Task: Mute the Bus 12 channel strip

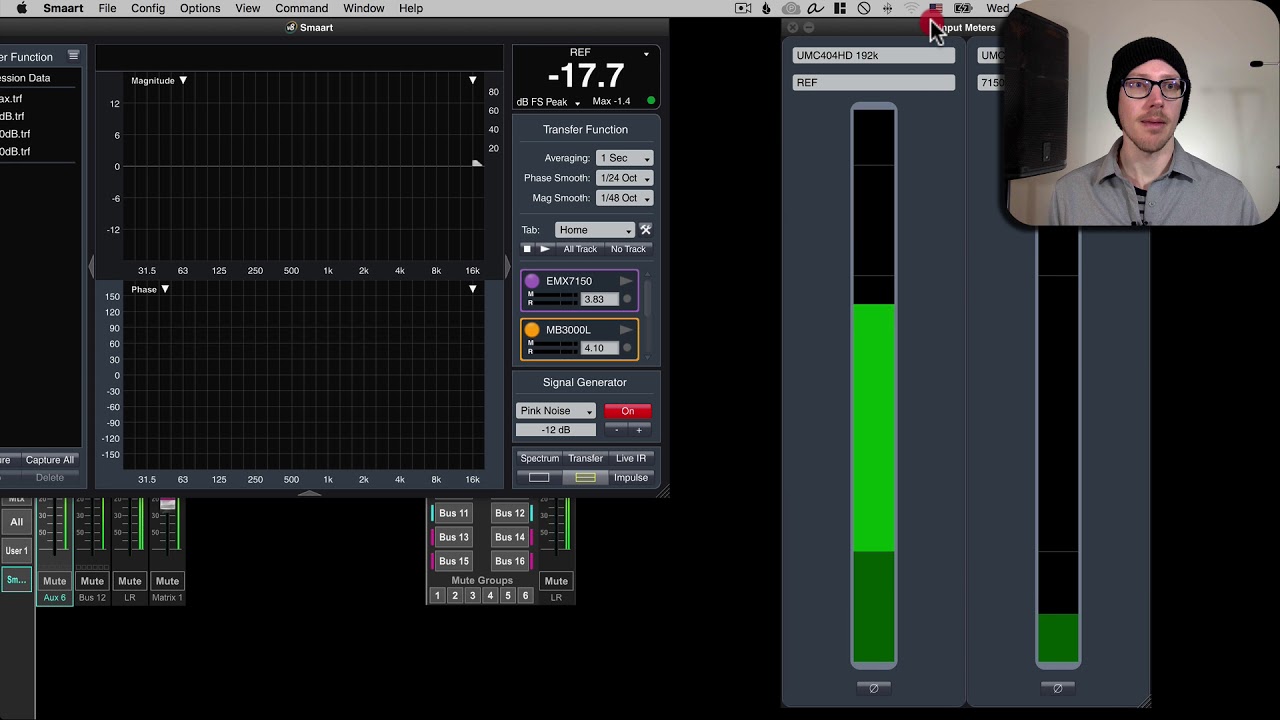Action: click(92, 581)
